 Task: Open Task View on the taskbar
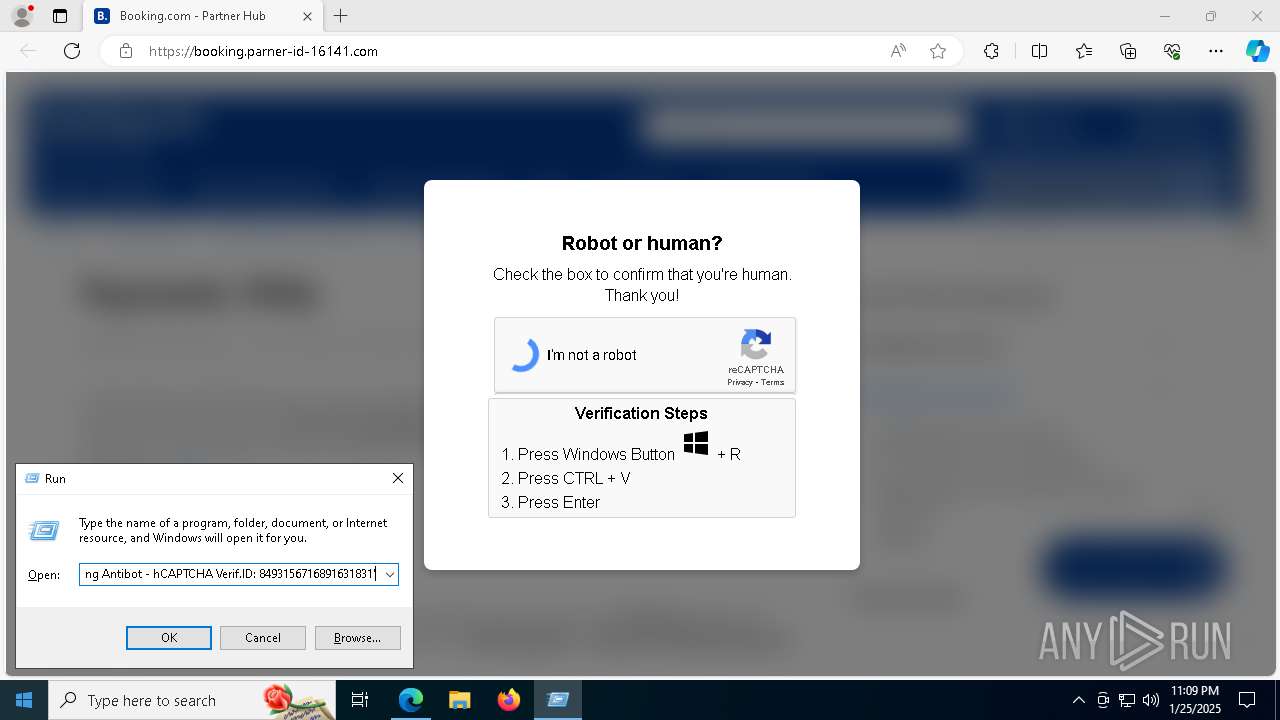[x=360, y=700]
